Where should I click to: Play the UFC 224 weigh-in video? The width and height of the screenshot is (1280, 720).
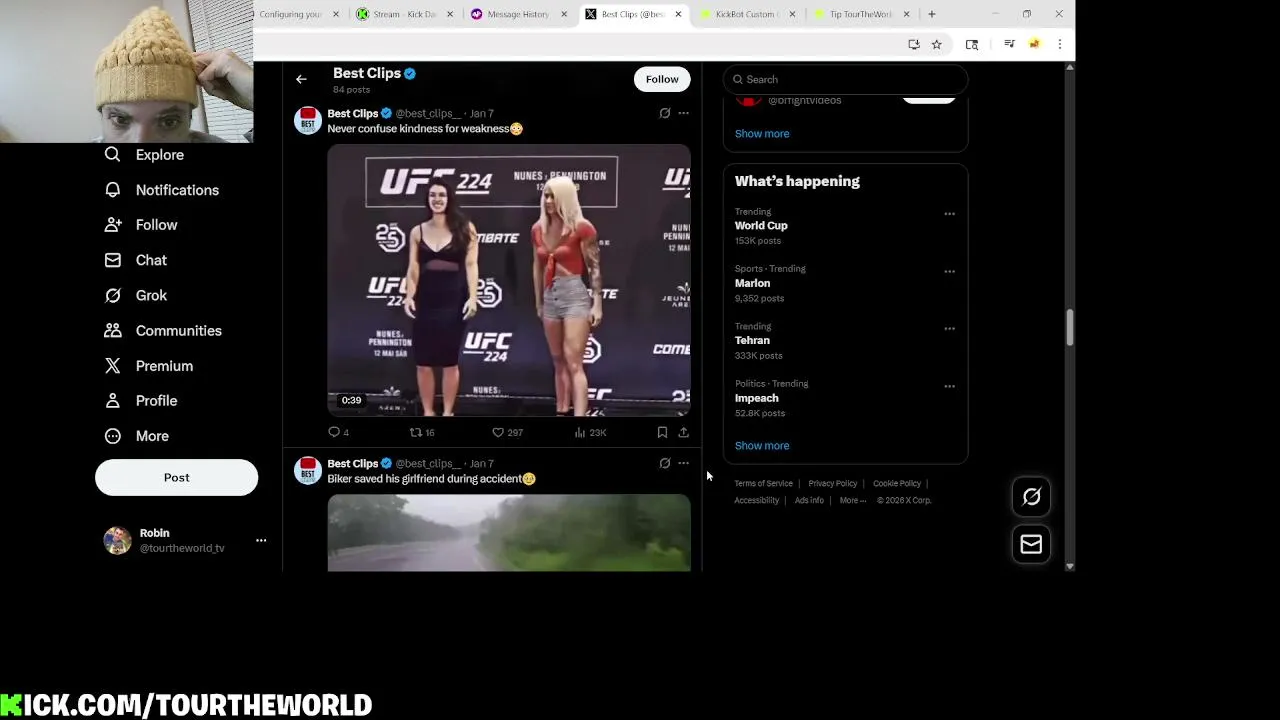click(509, 280)
